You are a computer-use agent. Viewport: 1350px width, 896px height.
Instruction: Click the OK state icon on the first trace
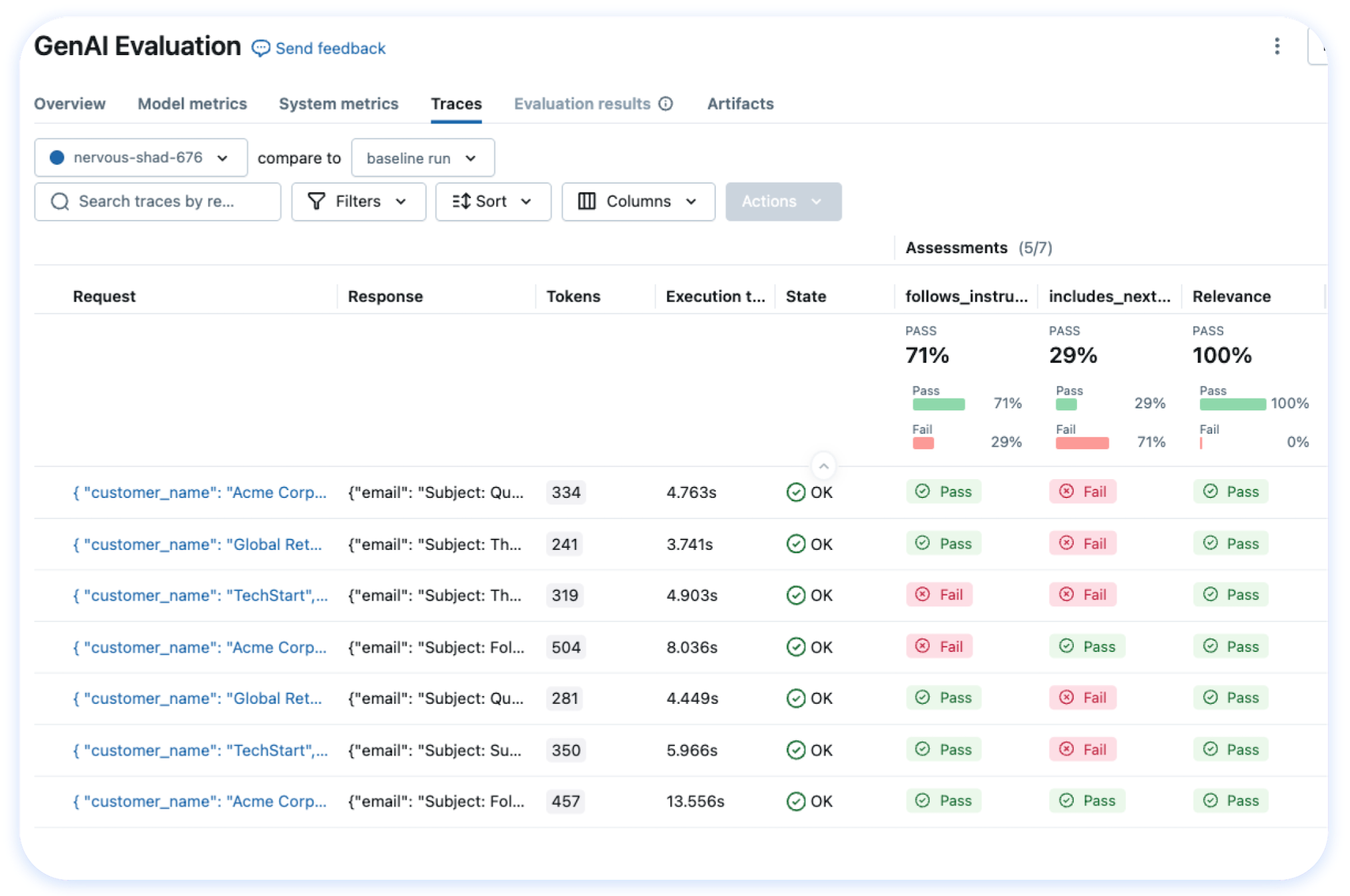(795, 492)
